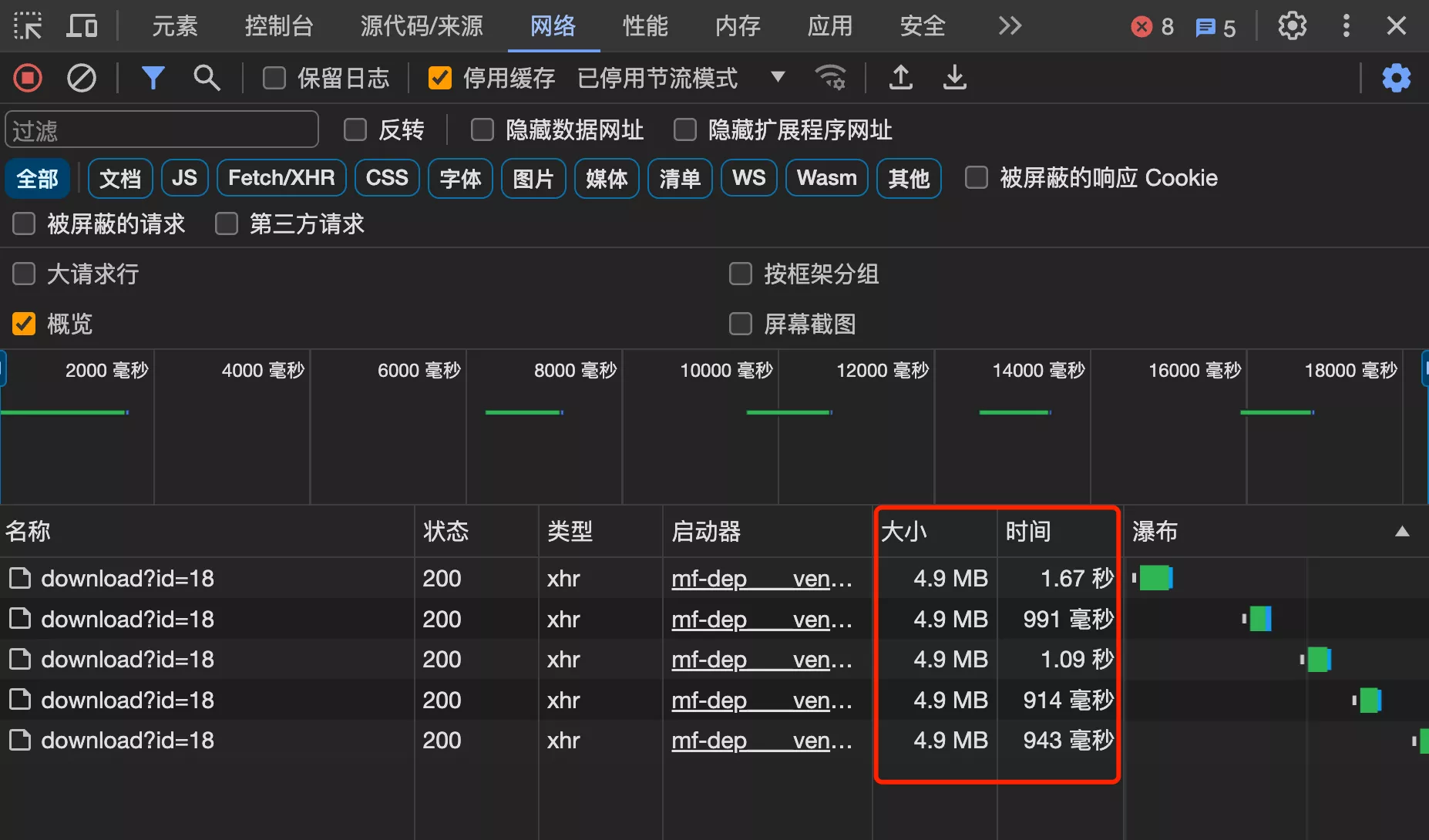Image resolution: width=1429 pixels, height=840 pixels.
Task: Filter by Manifest (清单) type
Action: pos(680,178)
